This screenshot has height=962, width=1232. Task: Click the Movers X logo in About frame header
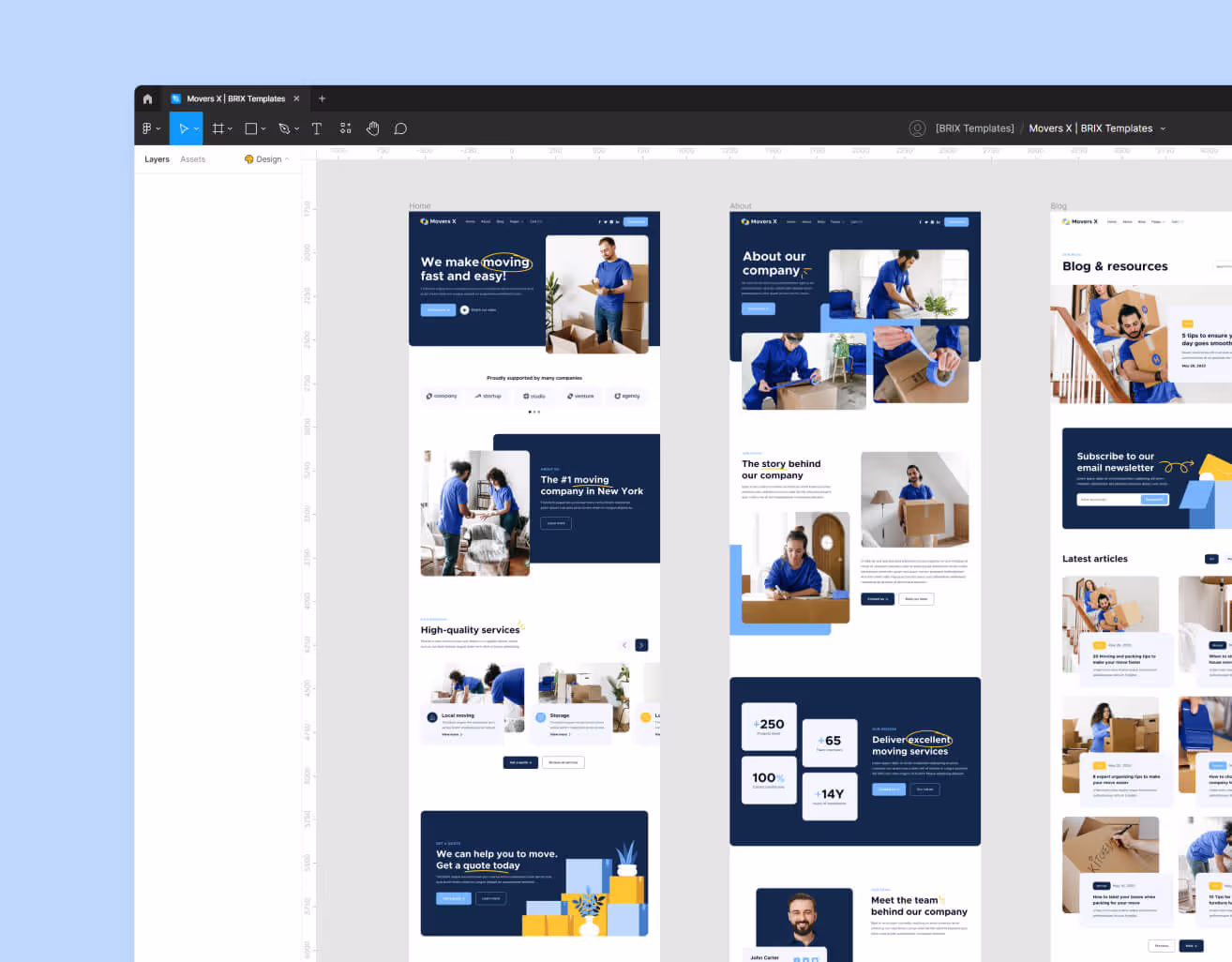759,222
